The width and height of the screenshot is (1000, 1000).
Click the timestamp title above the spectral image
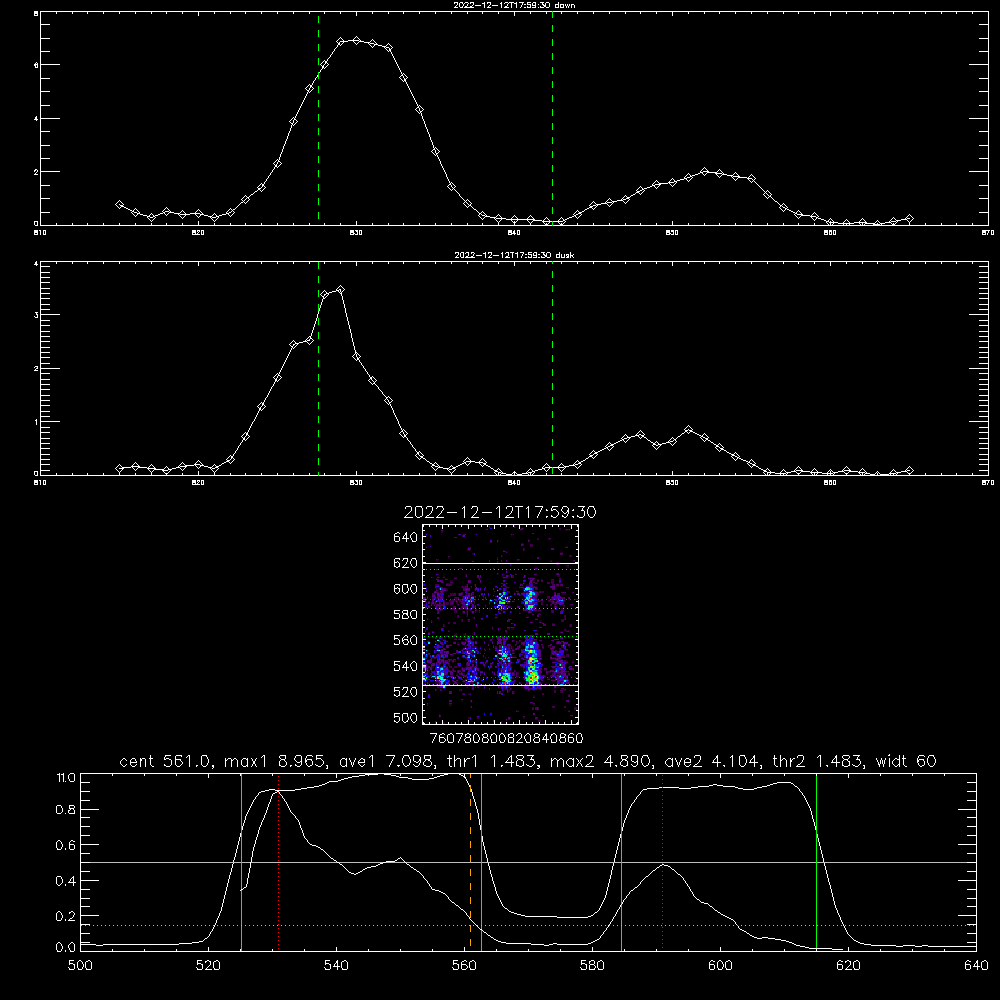pos(500,512)
